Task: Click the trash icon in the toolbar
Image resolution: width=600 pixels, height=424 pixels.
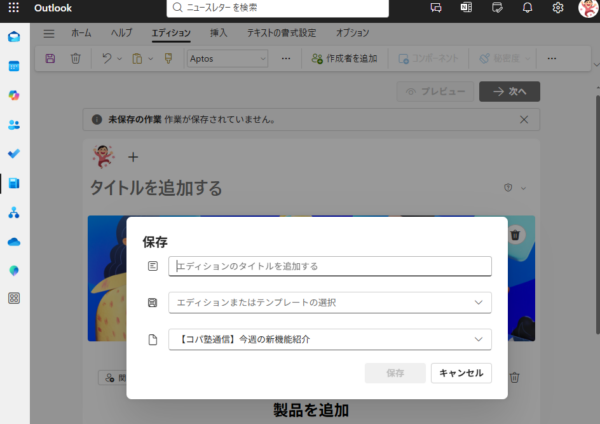Action: (75, 59)
